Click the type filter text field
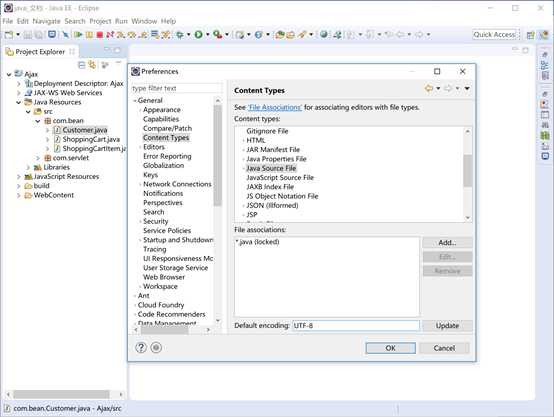The image size is (554, 417). pos(177,88)
